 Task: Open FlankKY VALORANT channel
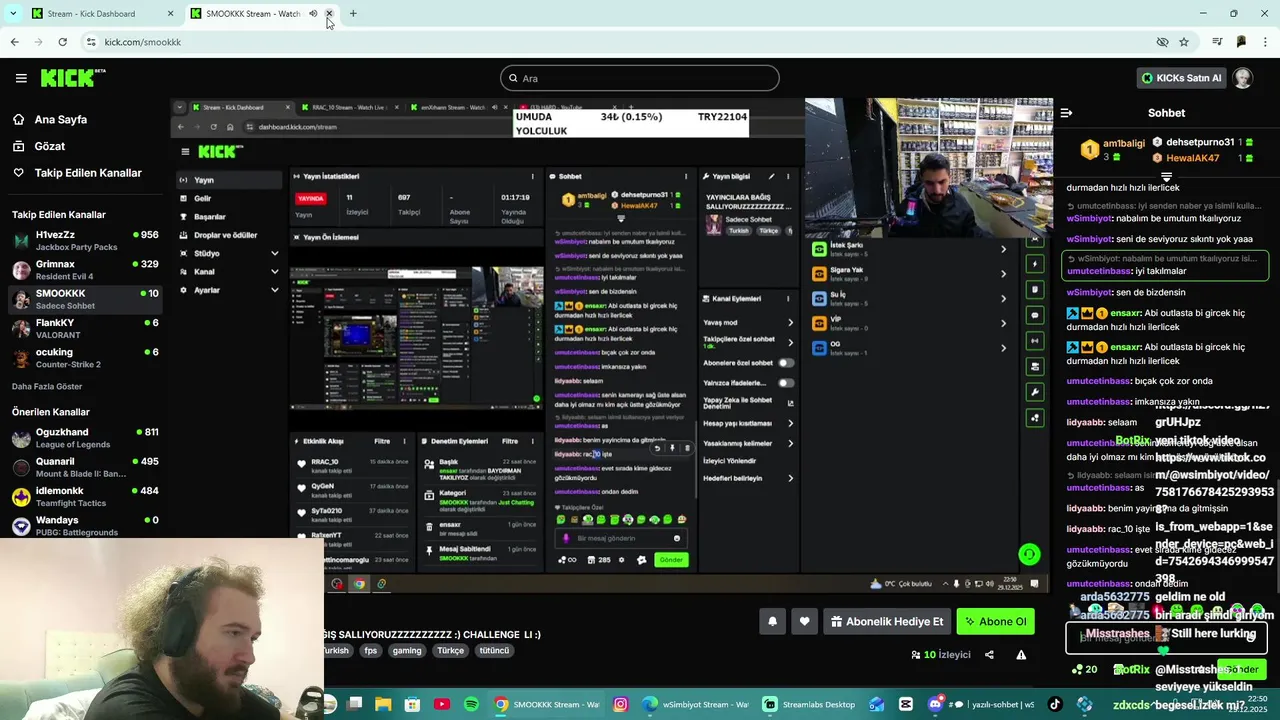pyautogui.click(x=85, y=329)
